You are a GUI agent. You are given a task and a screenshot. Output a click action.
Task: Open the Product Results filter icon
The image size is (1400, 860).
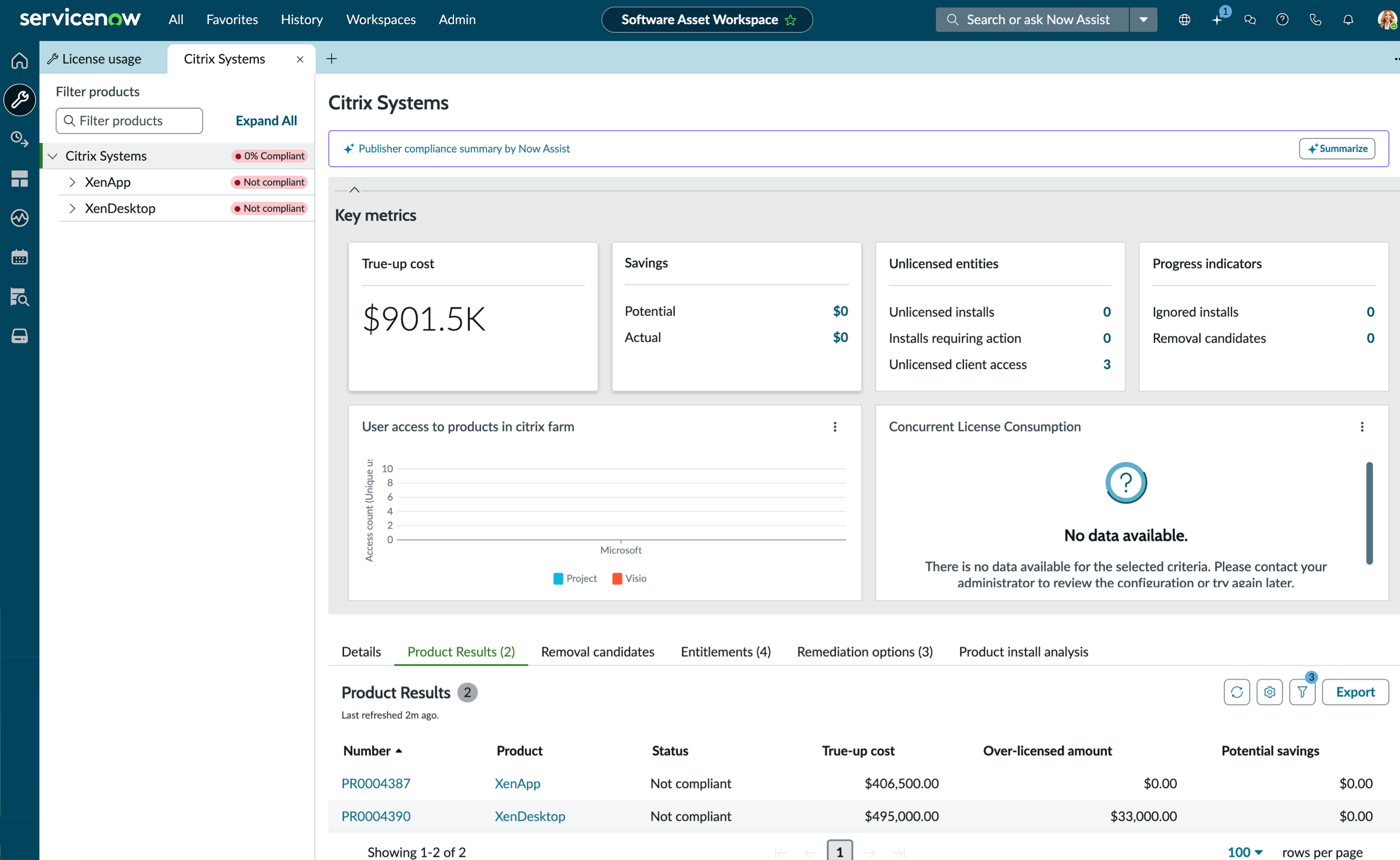click(x=1302, y=692)
